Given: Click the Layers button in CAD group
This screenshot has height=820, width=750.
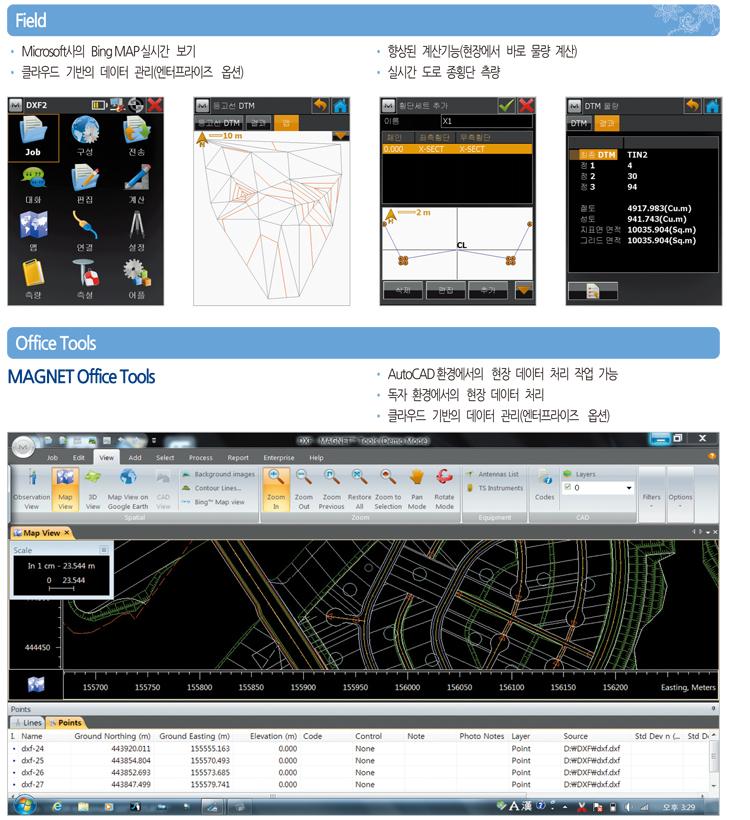Looking at the screenshot, I should (579, 474).
